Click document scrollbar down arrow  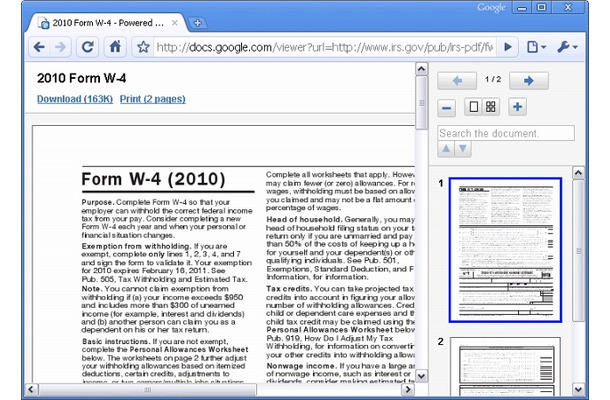[421, 376]
